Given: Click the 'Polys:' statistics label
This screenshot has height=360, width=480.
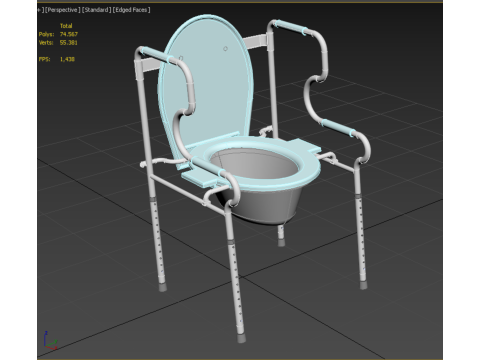Looking at the screenshot, I should point(46,34).
